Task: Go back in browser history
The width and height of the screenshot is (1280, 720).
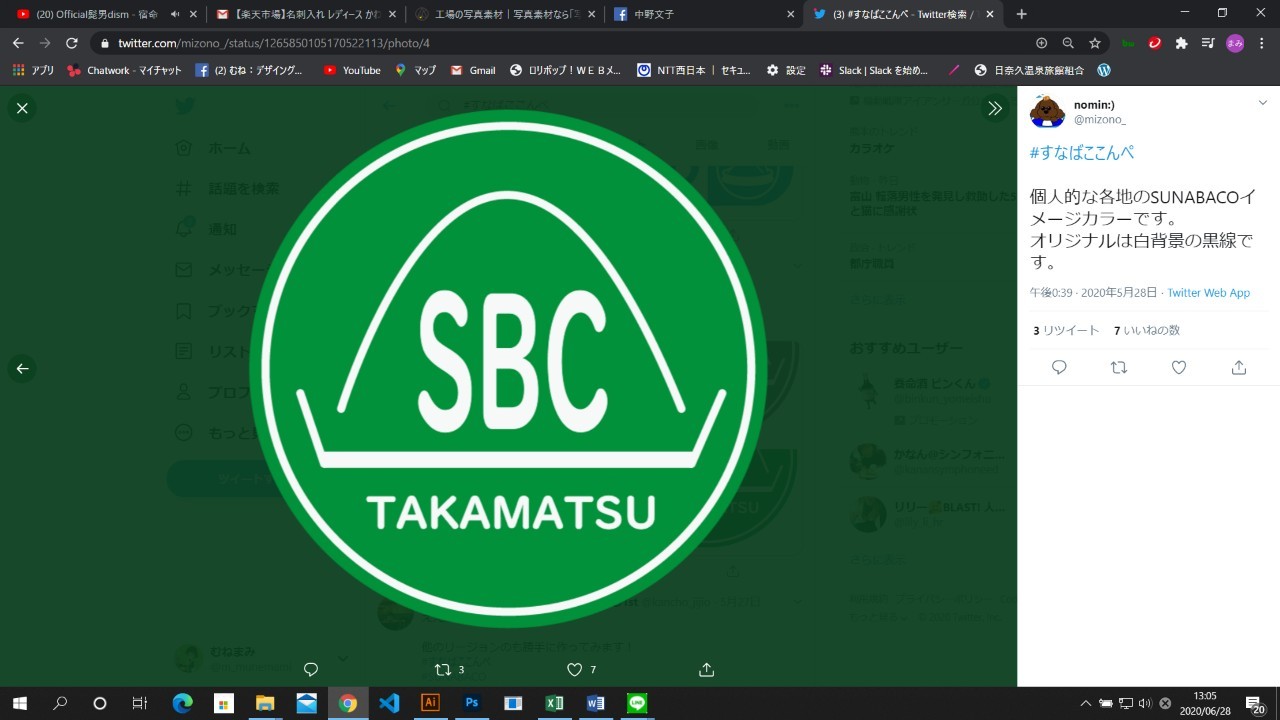Action: pyautogui.click(x=18, y=43)
